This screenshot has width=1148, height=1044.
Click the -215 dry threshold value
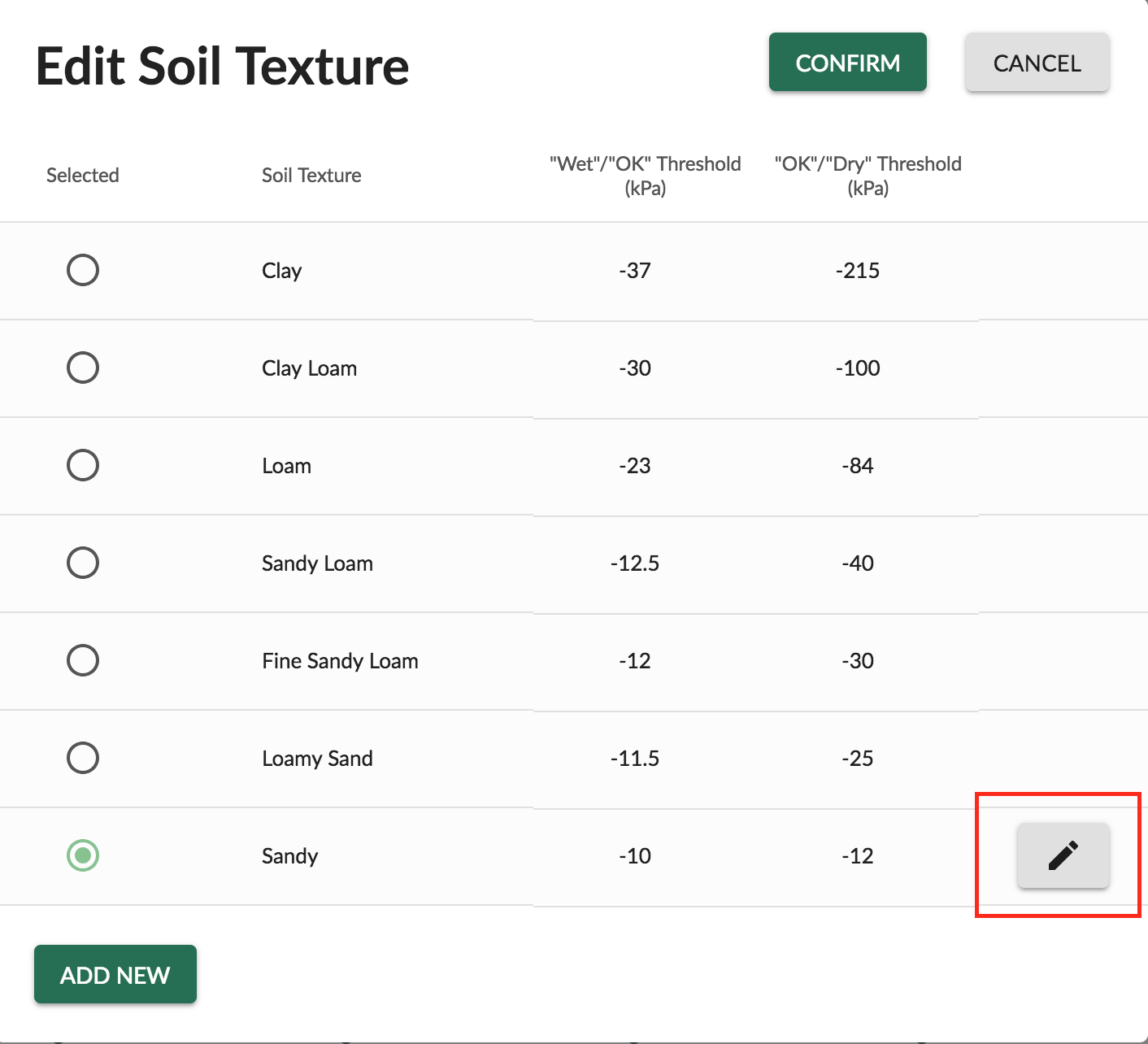[x=858, y=271]
